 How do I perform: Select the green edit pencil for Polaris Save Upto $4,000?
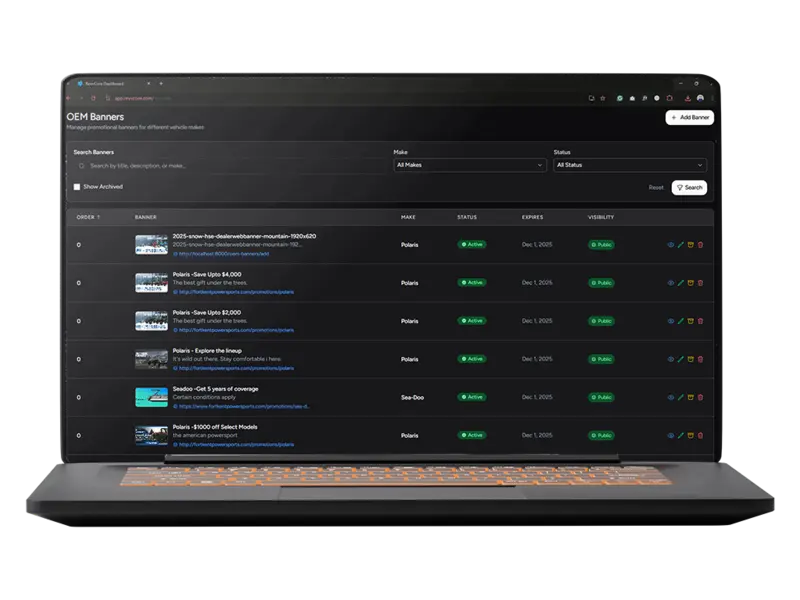pos(681,282)
